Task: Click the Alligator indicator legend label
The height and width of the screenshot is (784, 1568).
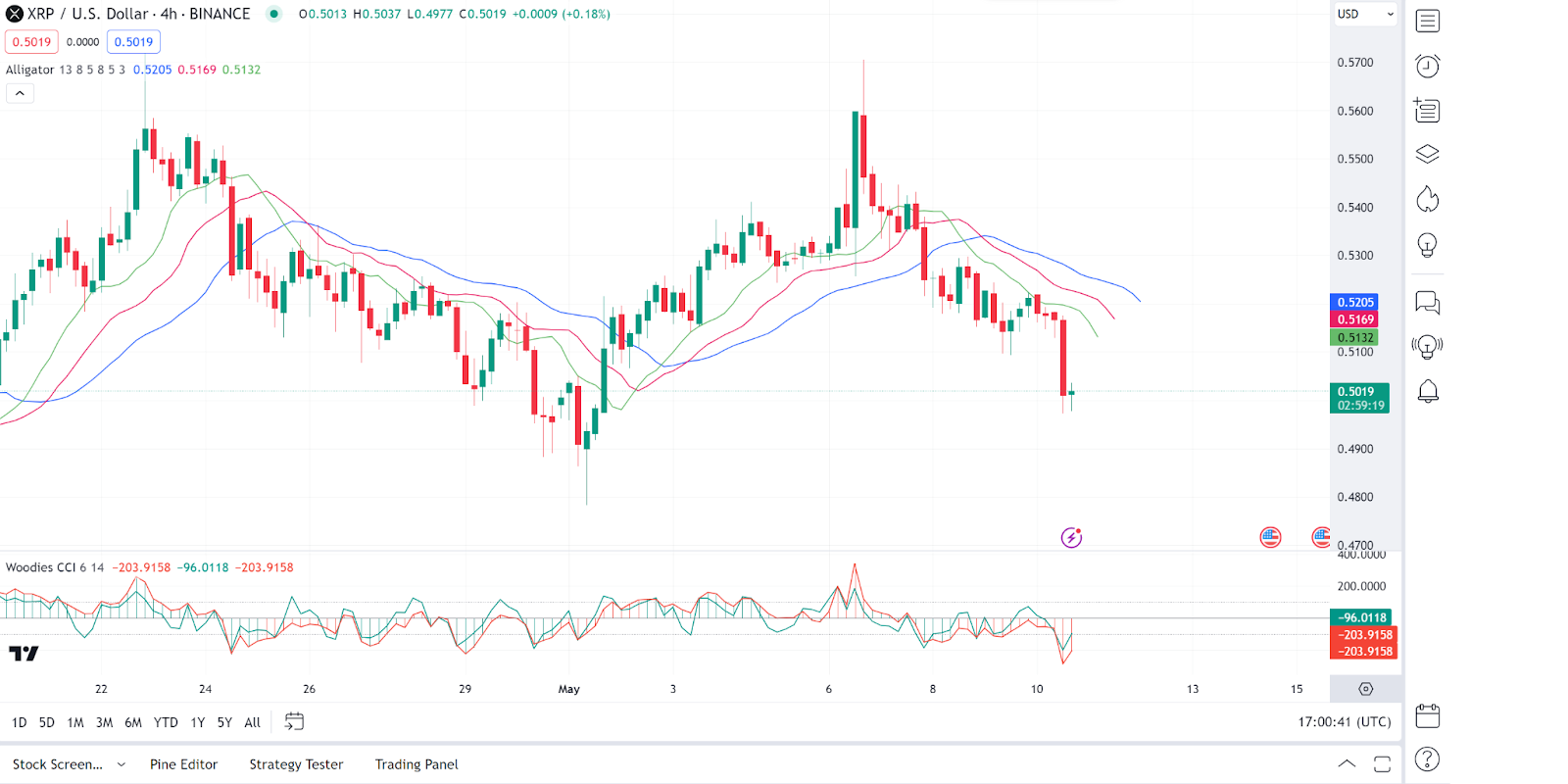Action: coord(30,70)
